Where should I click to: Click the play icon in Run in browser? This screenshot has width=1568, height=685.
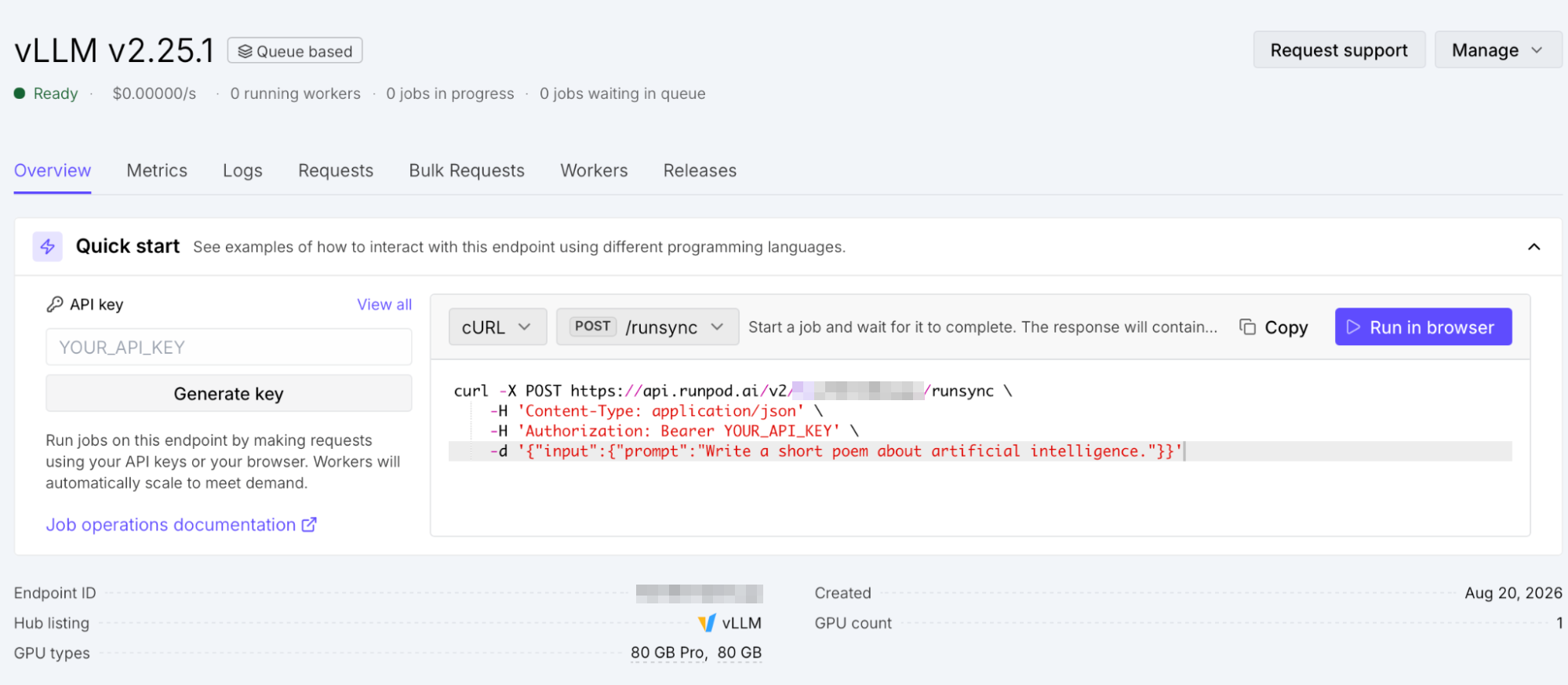(1354, 327)
